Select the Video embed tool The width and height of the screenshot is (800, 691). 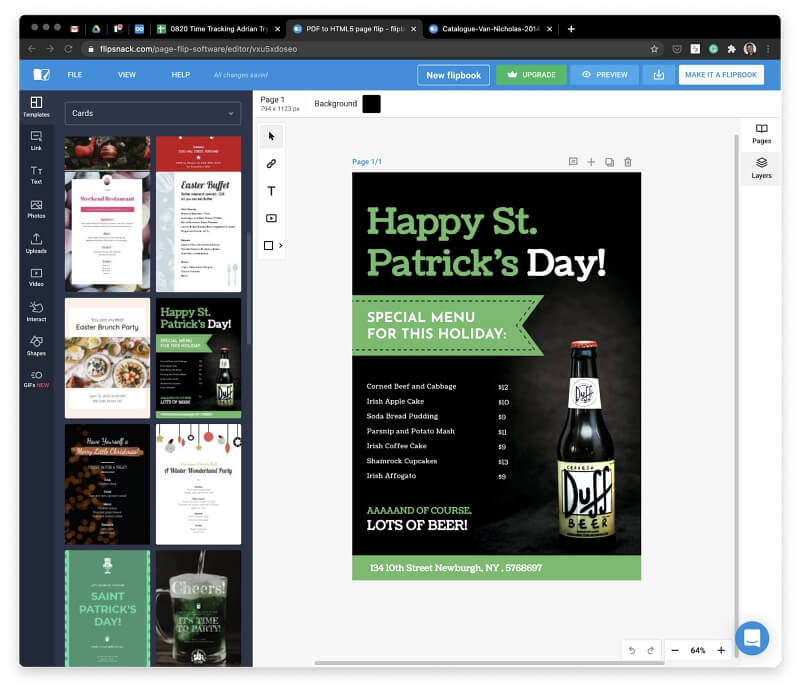271,217
